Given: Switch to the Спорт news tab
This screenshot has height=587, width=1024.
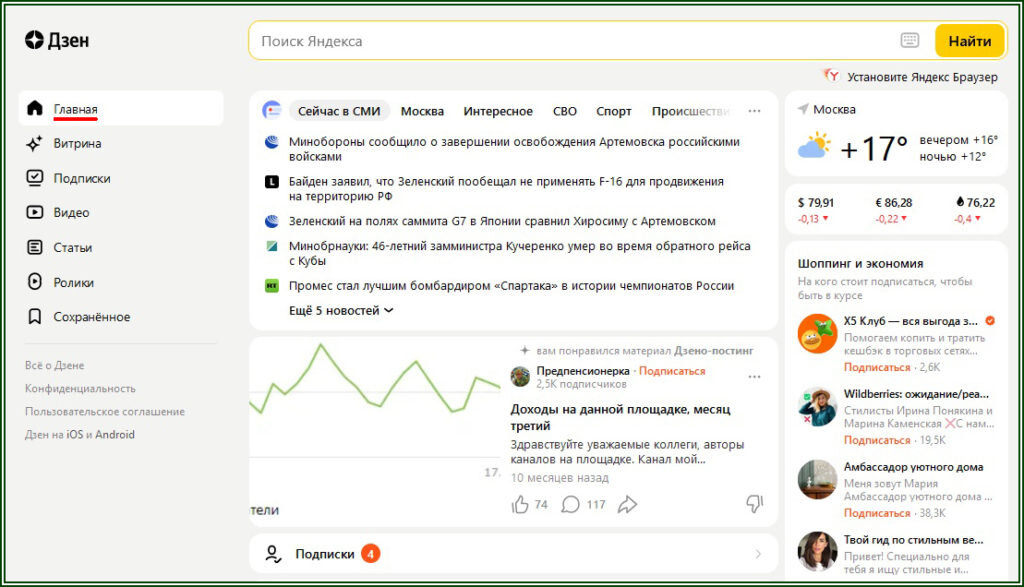Looking at the screenshot, I should click(x=613, y=111).
